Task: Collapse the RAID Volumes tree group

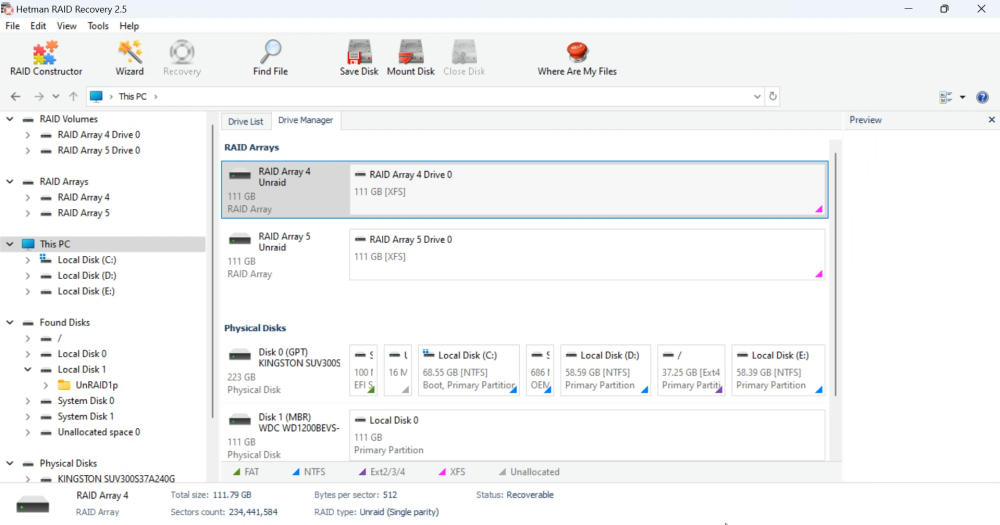Action: pyautogui.click(x=10, y=119)
